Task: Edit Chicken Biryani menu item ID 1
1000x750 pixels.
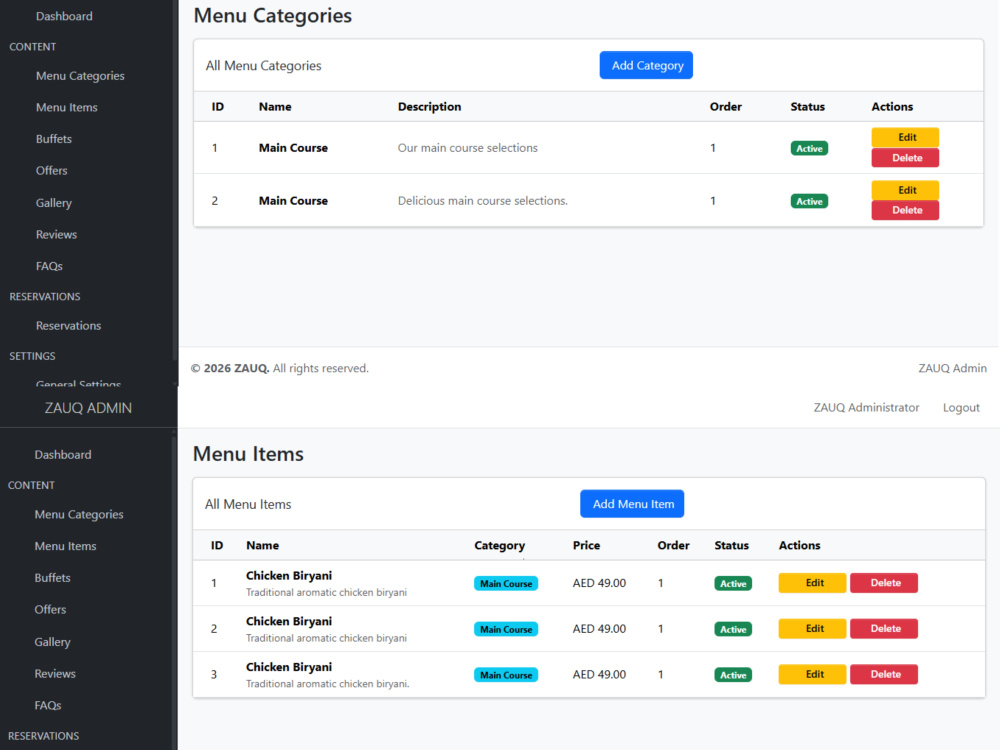Action: click(x=812, y=583)
